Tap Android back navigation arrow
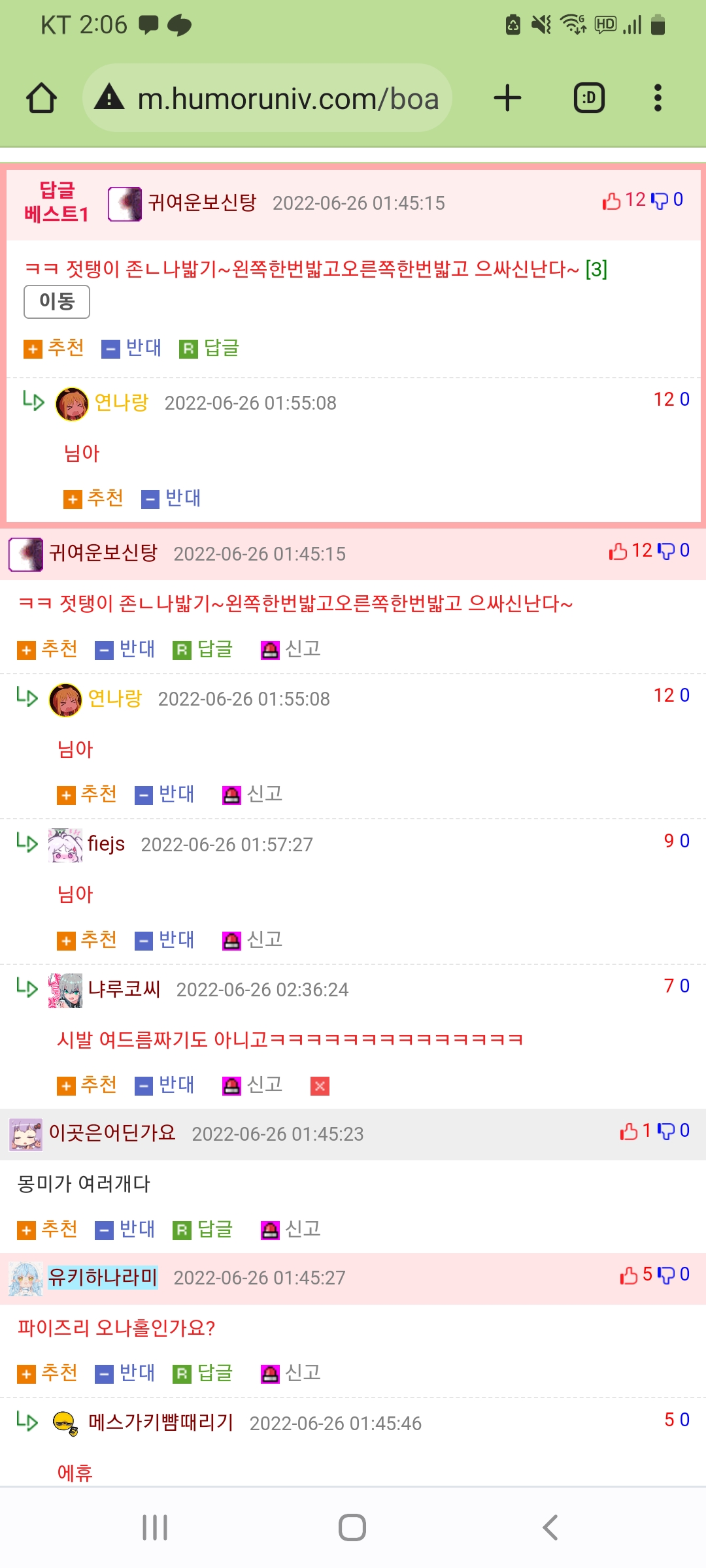The height and width of the screenshot is (1568, 706). point(550,1527)
